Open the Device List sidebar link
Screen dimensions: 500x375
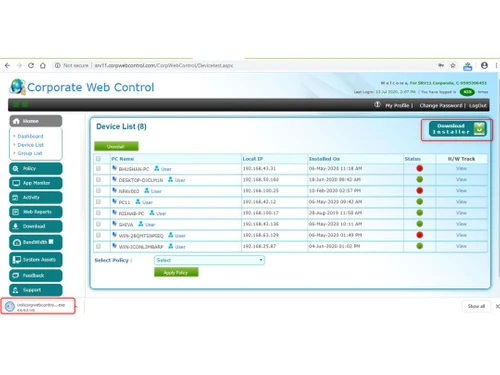pos(31,145)
